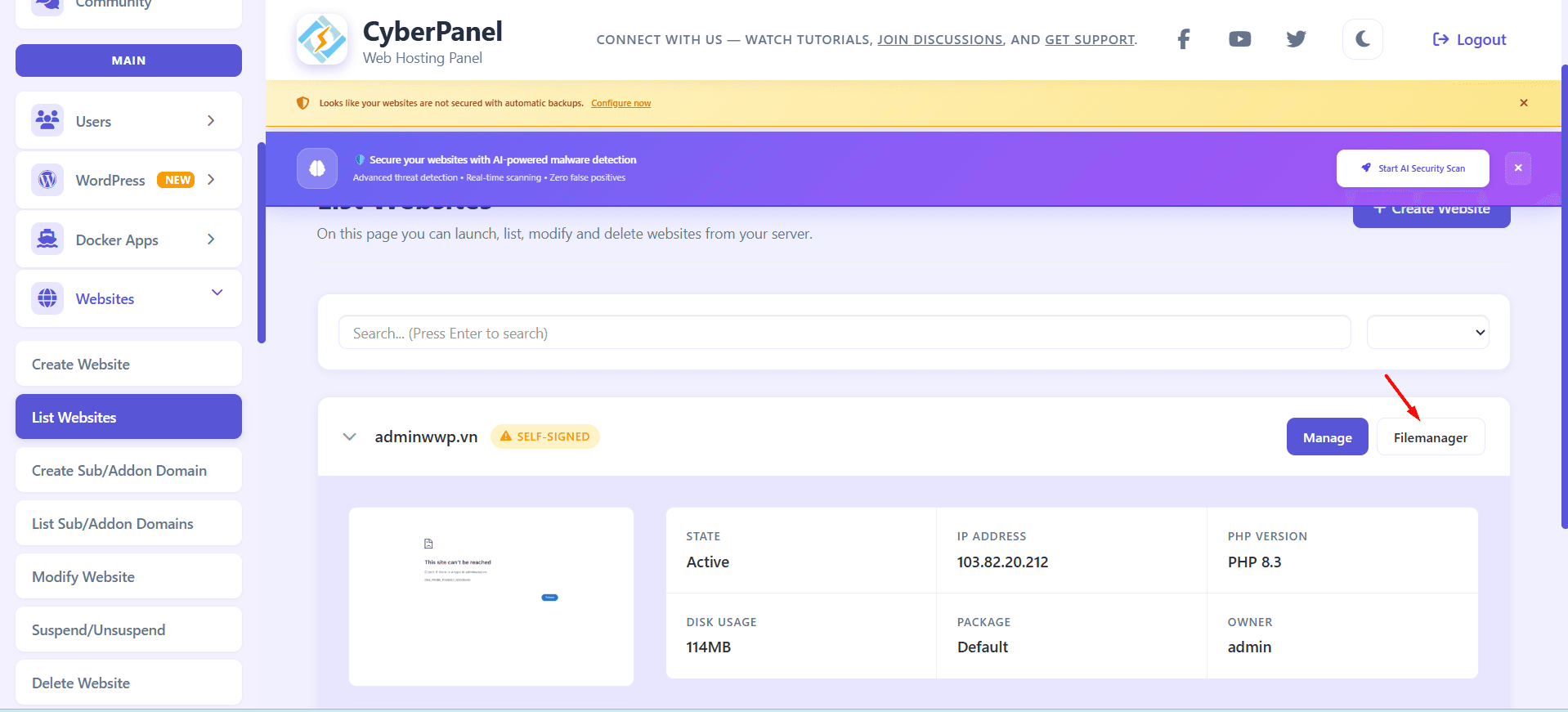Open the Twitter icon in header
This screenshot has height=712, width=1568.
(x=1296, y=39)
